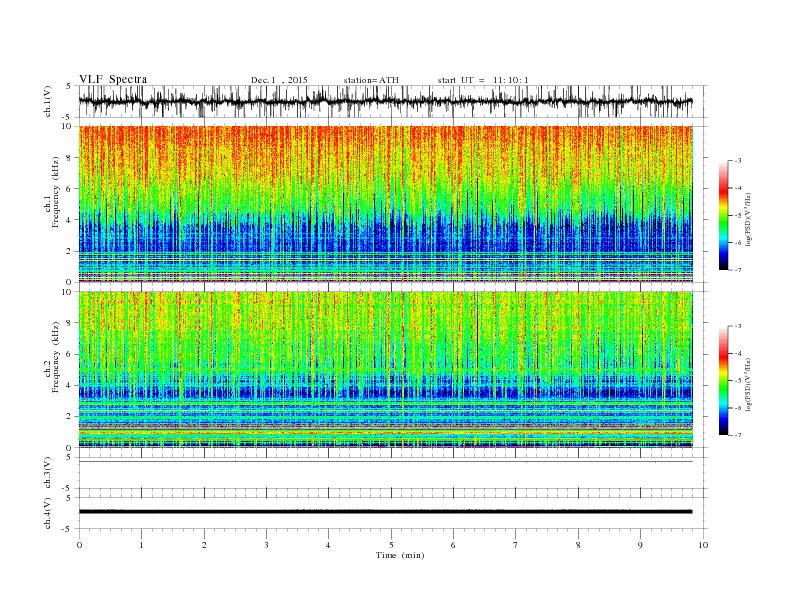Image resolution: width=792 pixels, height=612 pixels.
Task: Click the ch.4(V) axis label
Action: click(x=48, y=513)
